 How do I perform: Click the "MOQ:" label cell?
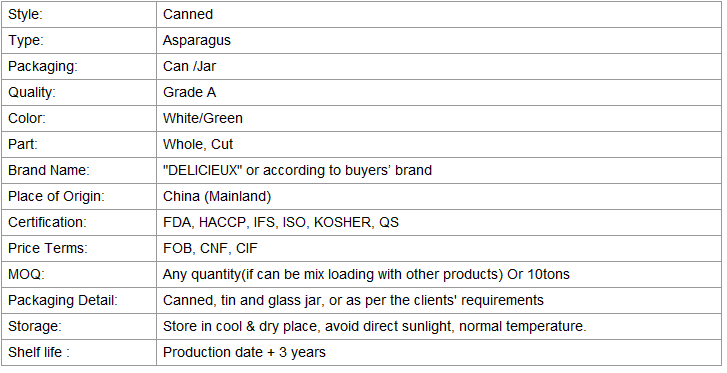(79, 274)
